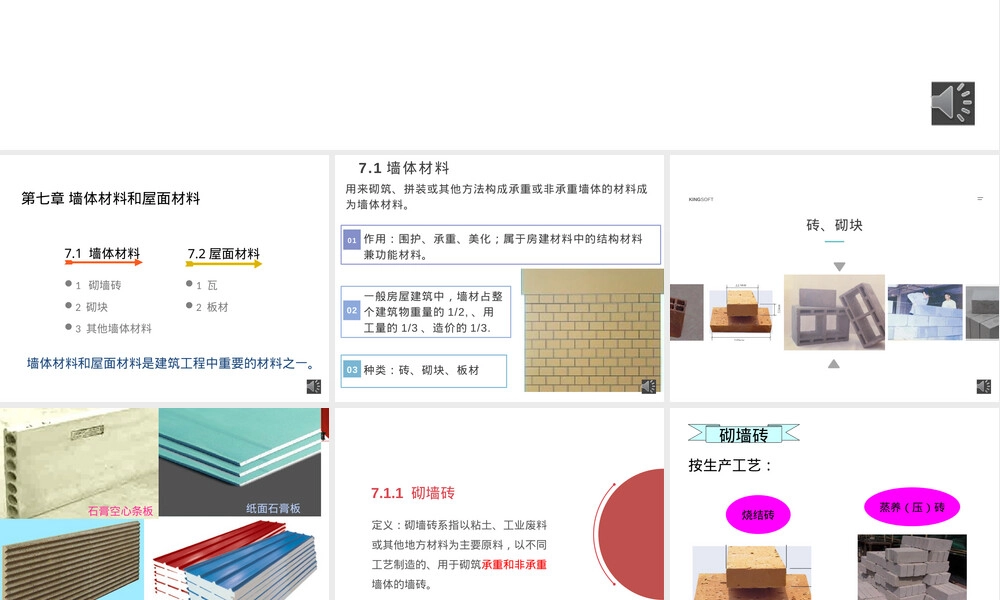Select the 7.1 墙体材料 heading with orange arrow
Viewport: 1000px width, 600px height.
[103, 256]
